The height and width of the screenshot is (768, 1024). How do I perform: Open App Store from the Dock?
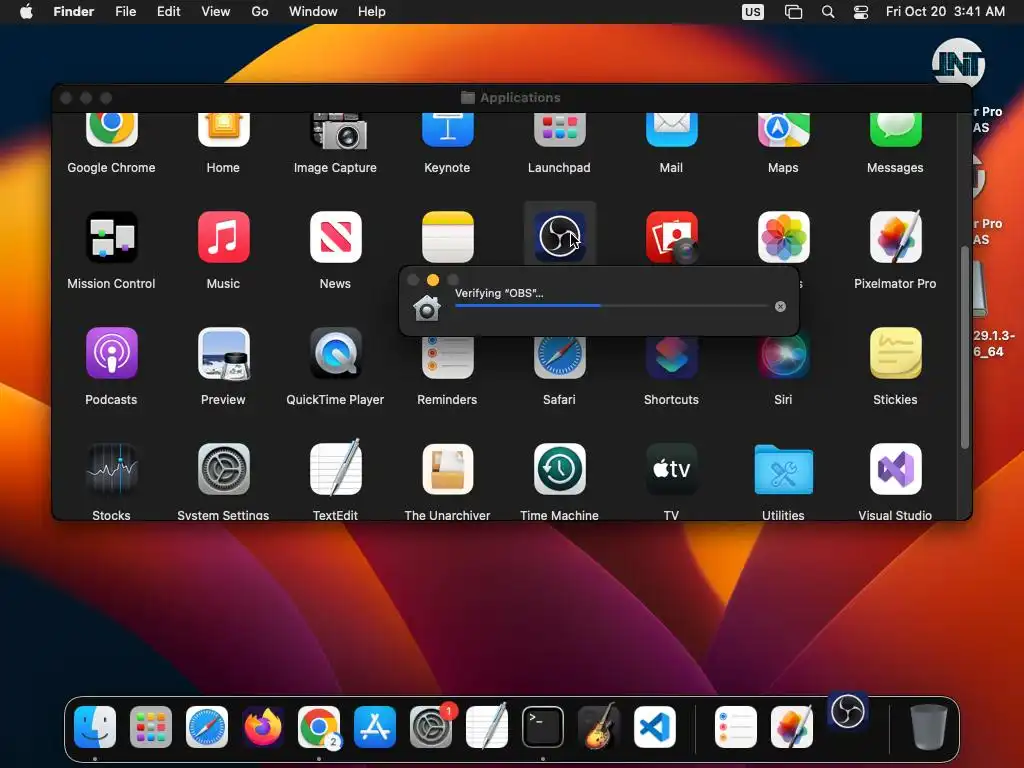point(375,727)
